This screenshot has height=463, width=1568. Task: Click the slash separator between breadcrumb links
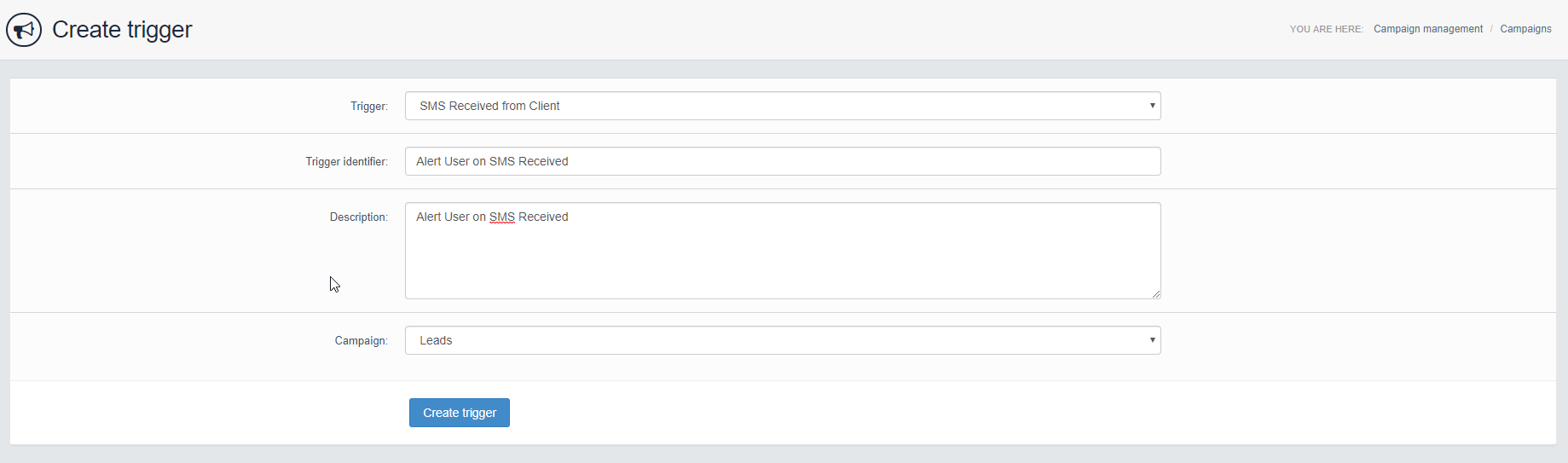pos(1491,29)
